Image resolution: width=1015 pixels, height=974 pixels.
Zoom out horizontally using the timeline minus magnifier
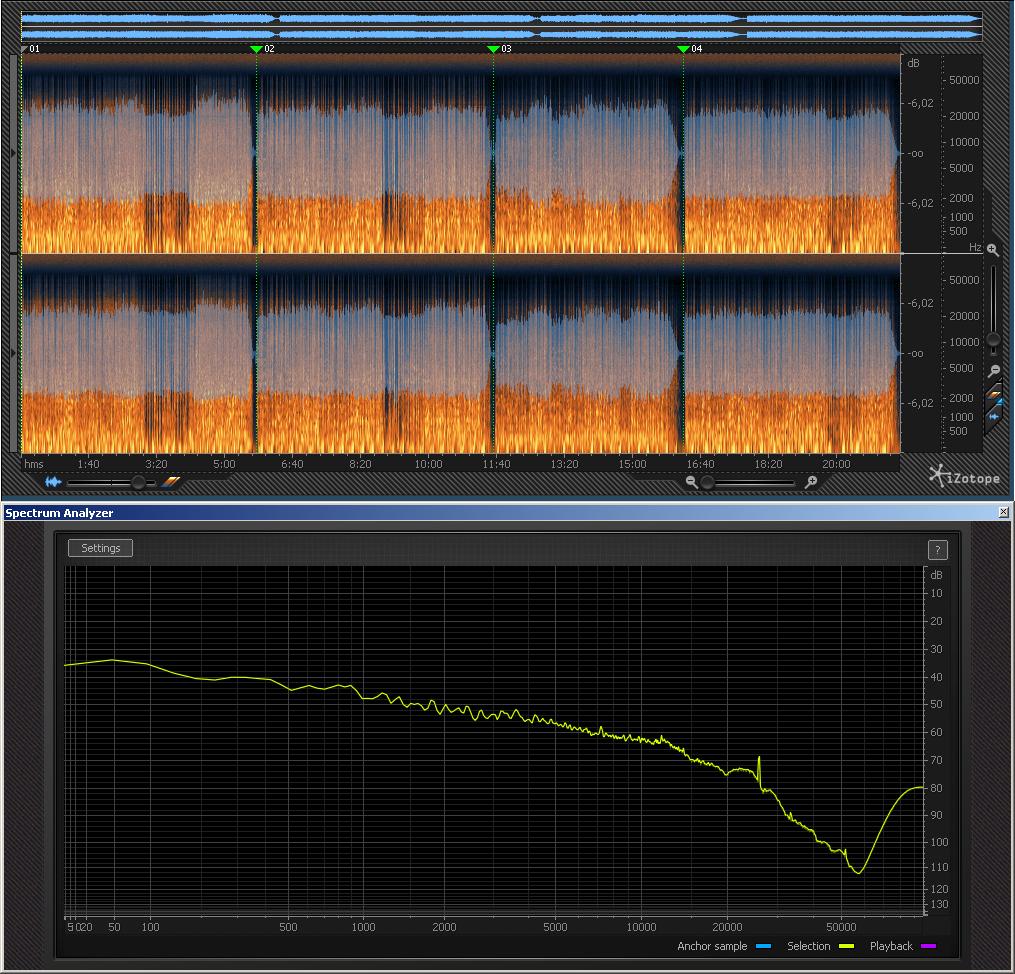[x=691, y=481]
